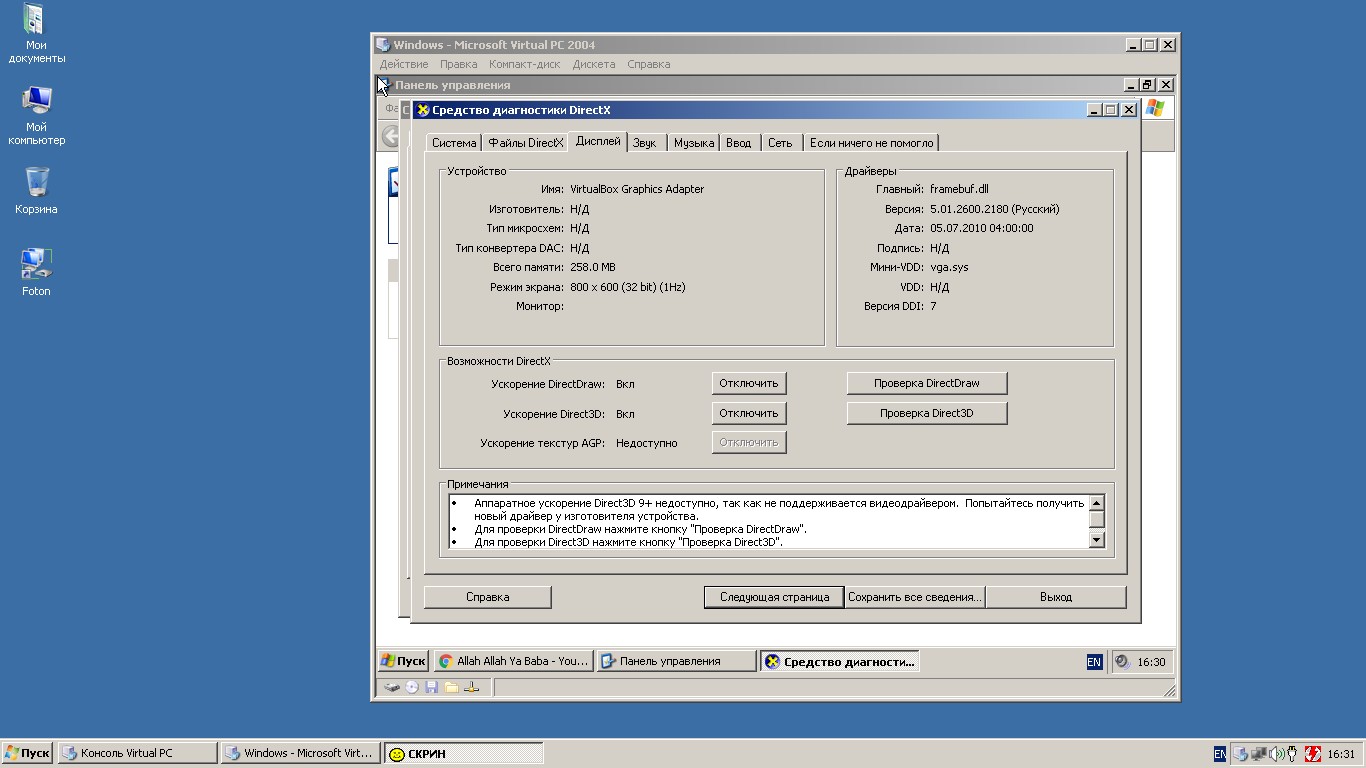Click the host tray power plug icon
The height and width of the screenshot is (768, 1366).
point(1292,754)
